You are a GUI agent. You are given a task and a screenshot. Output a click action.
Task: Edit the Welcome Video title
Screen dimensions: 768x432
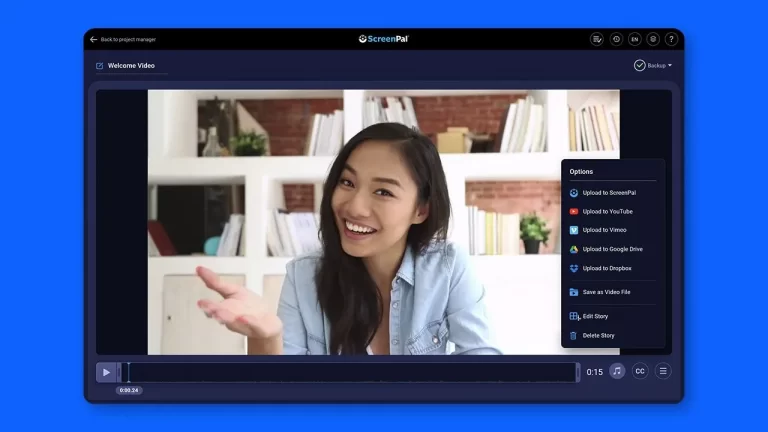131,66
